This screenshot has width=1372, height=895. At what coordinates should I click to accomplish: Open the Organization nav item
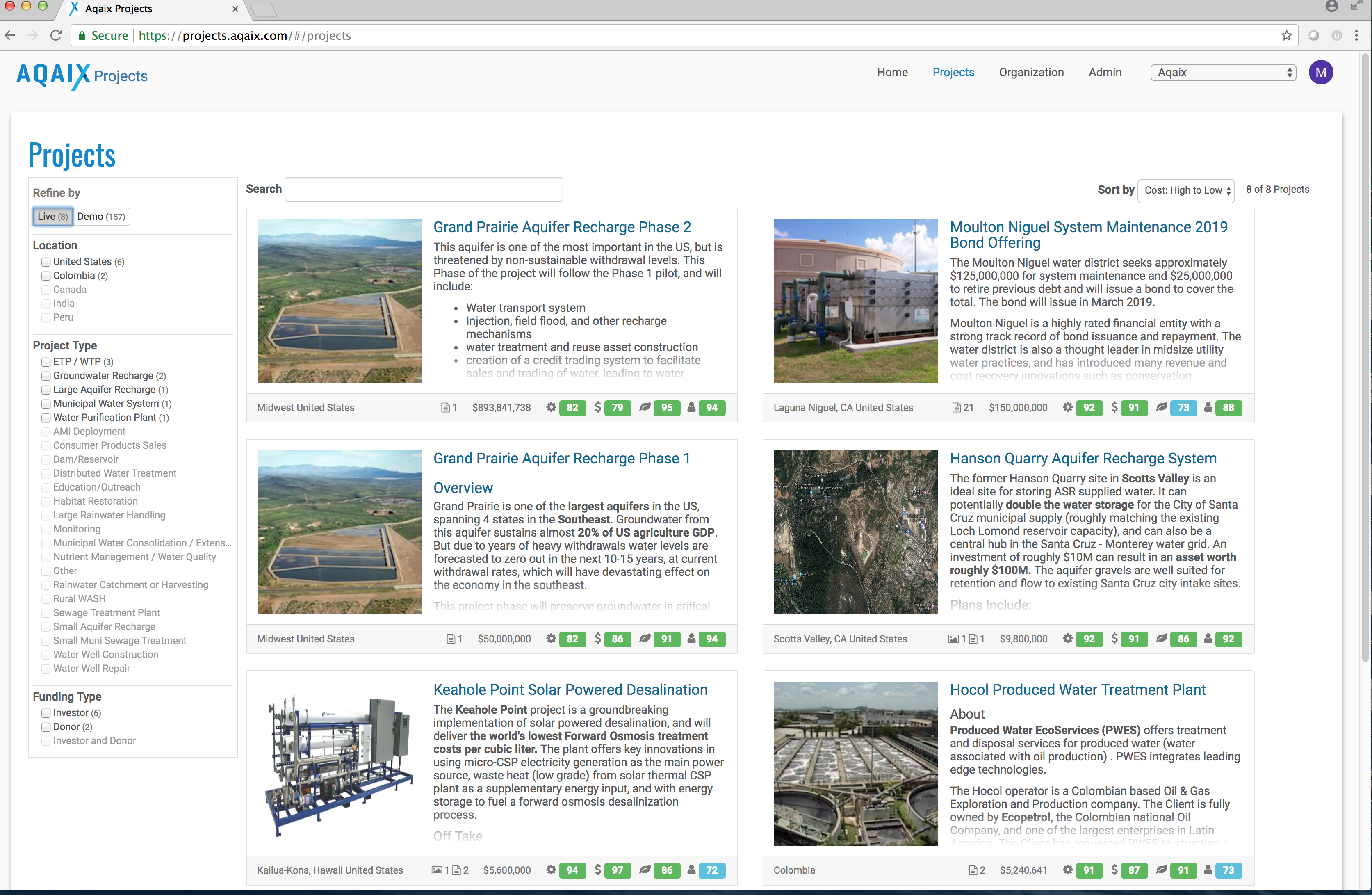pos(1031,73)
